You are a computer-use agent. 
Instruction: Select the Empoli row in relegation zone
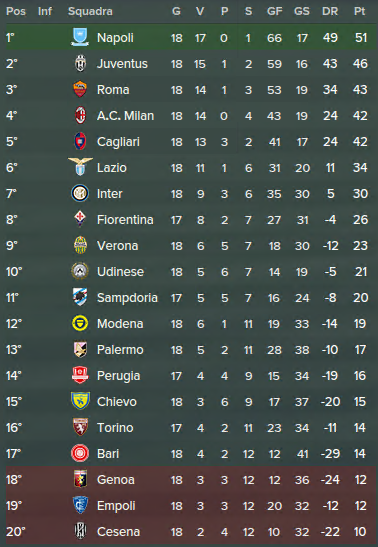(191, 505)
